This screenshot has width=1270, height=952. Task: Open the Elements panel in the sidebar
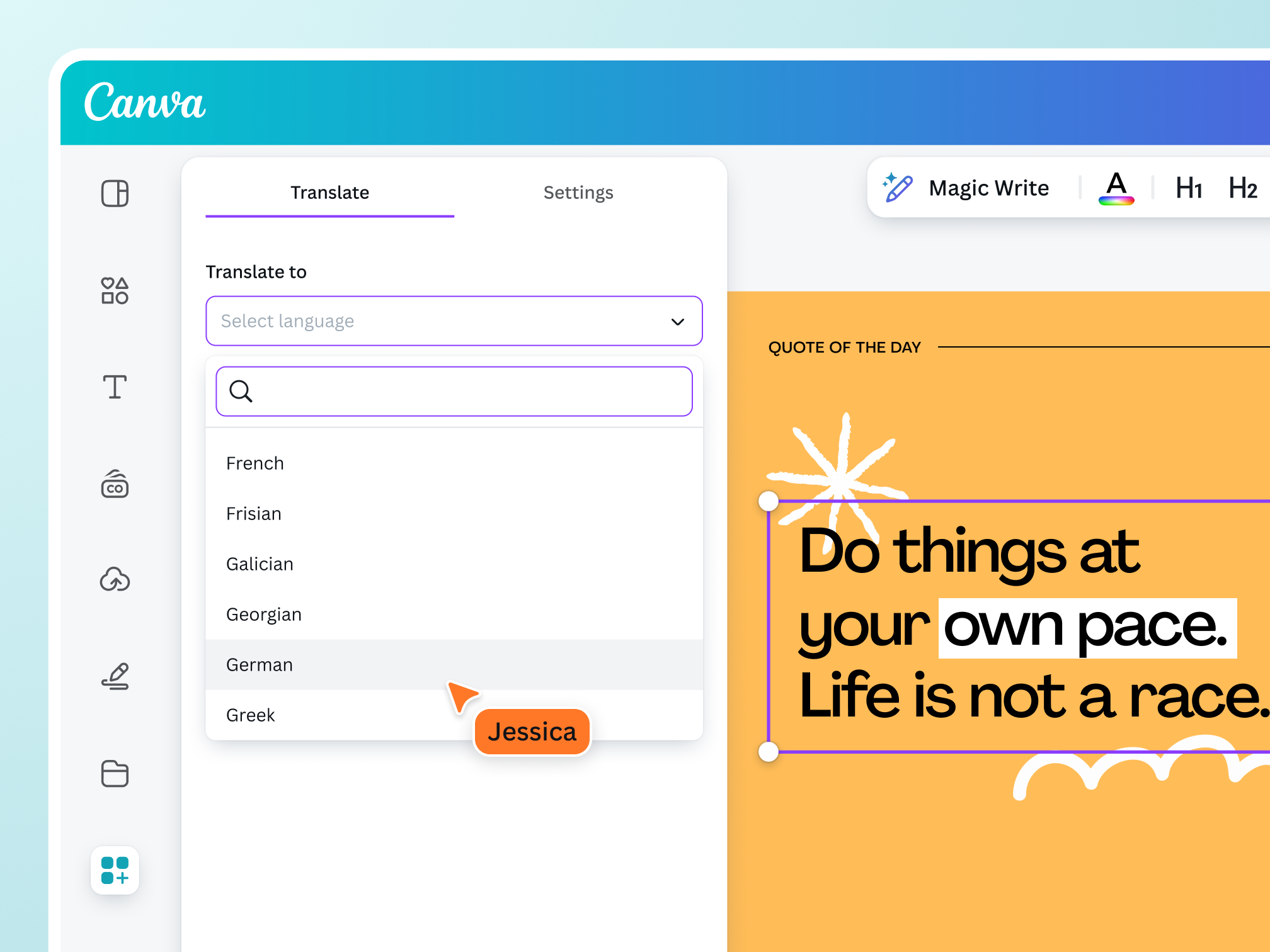[x=115, y=291]
